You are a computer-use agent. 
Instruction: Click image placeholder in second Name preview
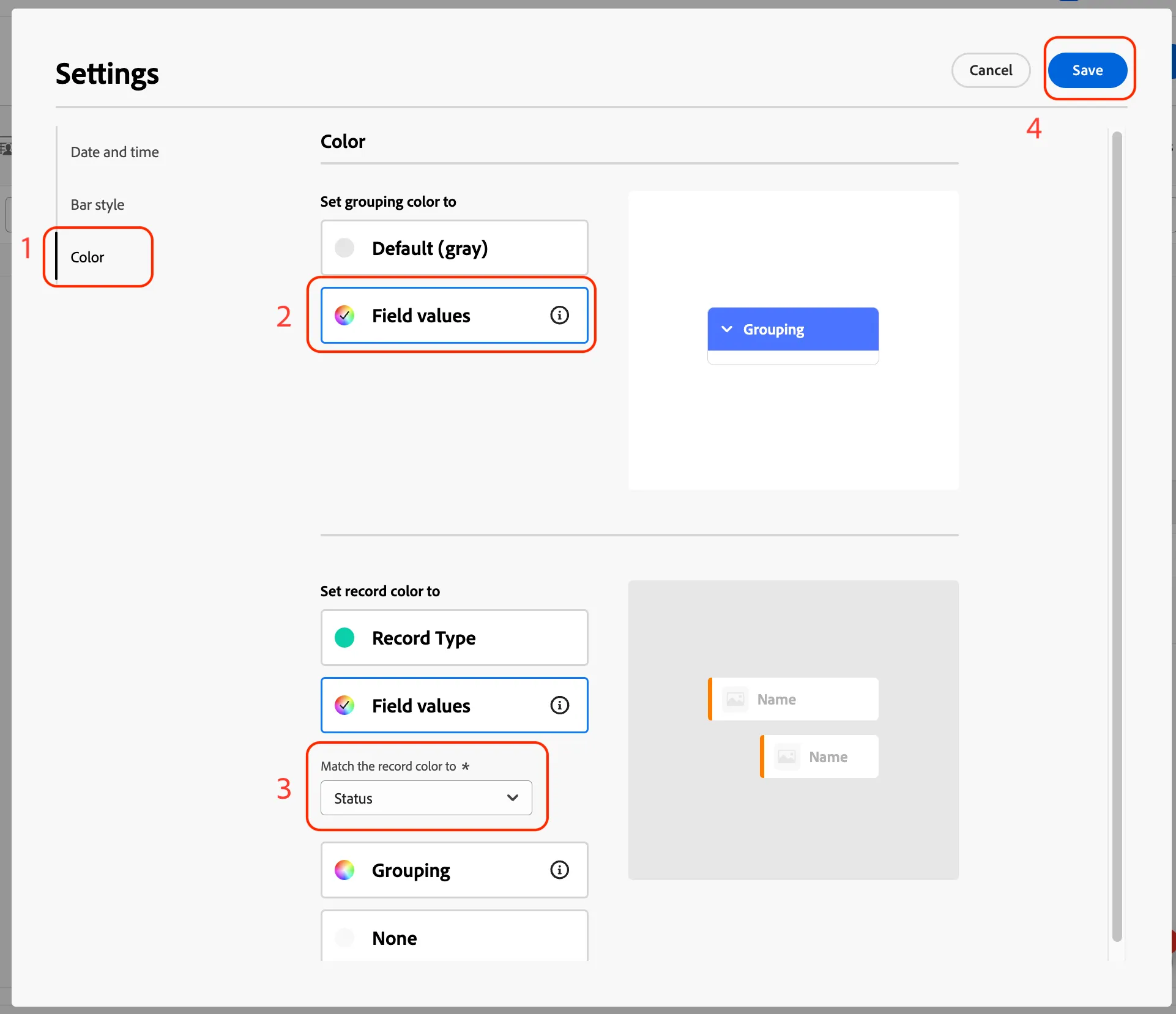tap(787, 757)
